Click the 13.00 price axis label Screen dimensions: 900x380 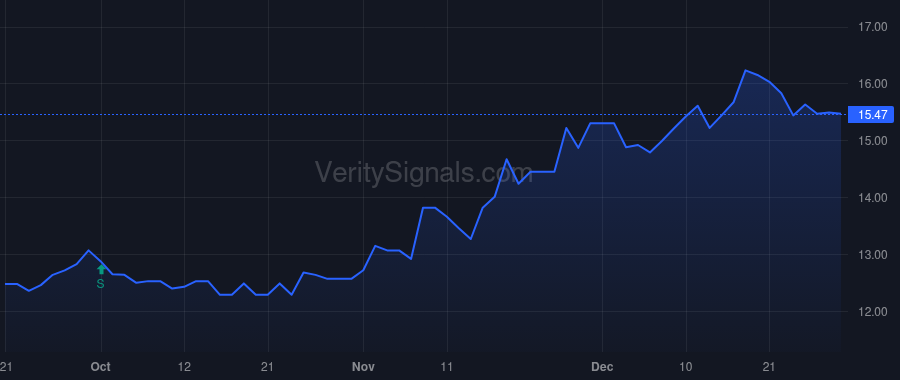(872, 254)
